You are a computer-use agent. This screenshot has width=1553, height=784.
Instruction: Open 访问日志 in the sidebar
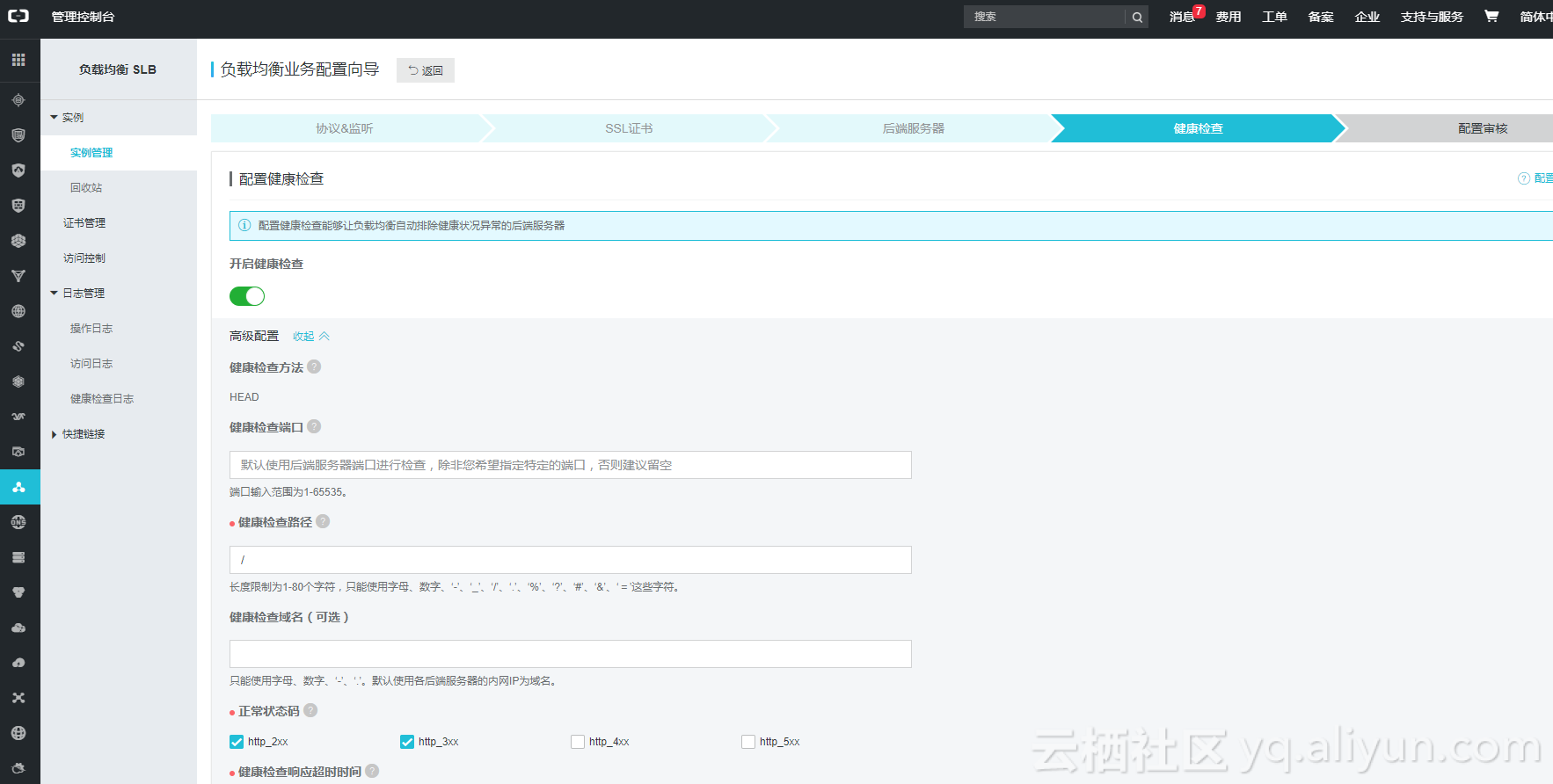tap(91, 364)
